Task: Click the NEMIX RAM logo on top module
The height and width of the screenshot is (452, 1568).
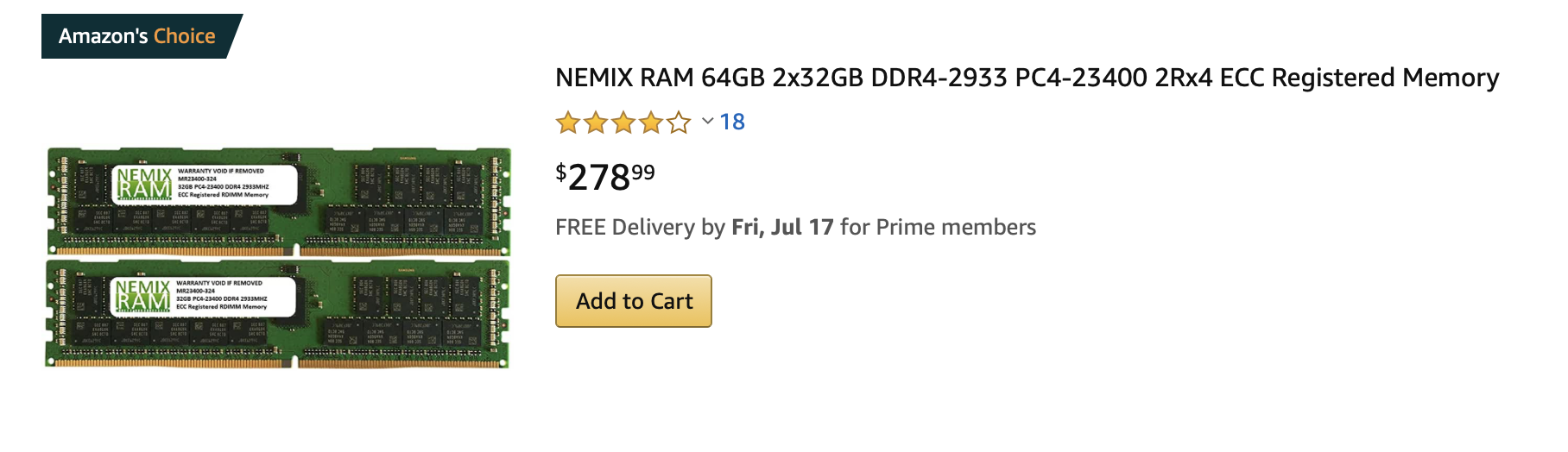Action: tap(144, 185)
